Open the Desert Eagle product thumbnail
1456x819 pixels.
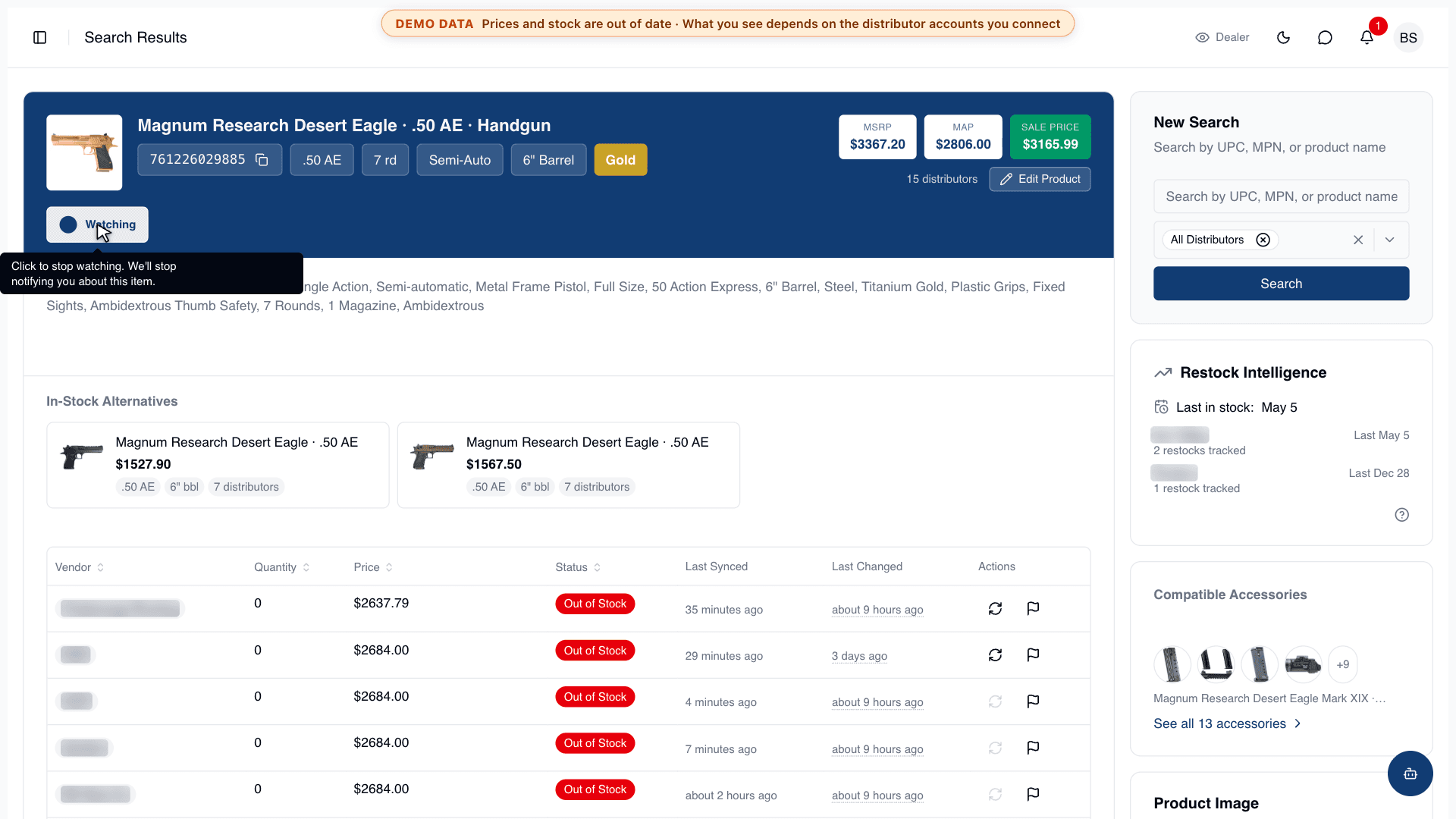[84, 152]
